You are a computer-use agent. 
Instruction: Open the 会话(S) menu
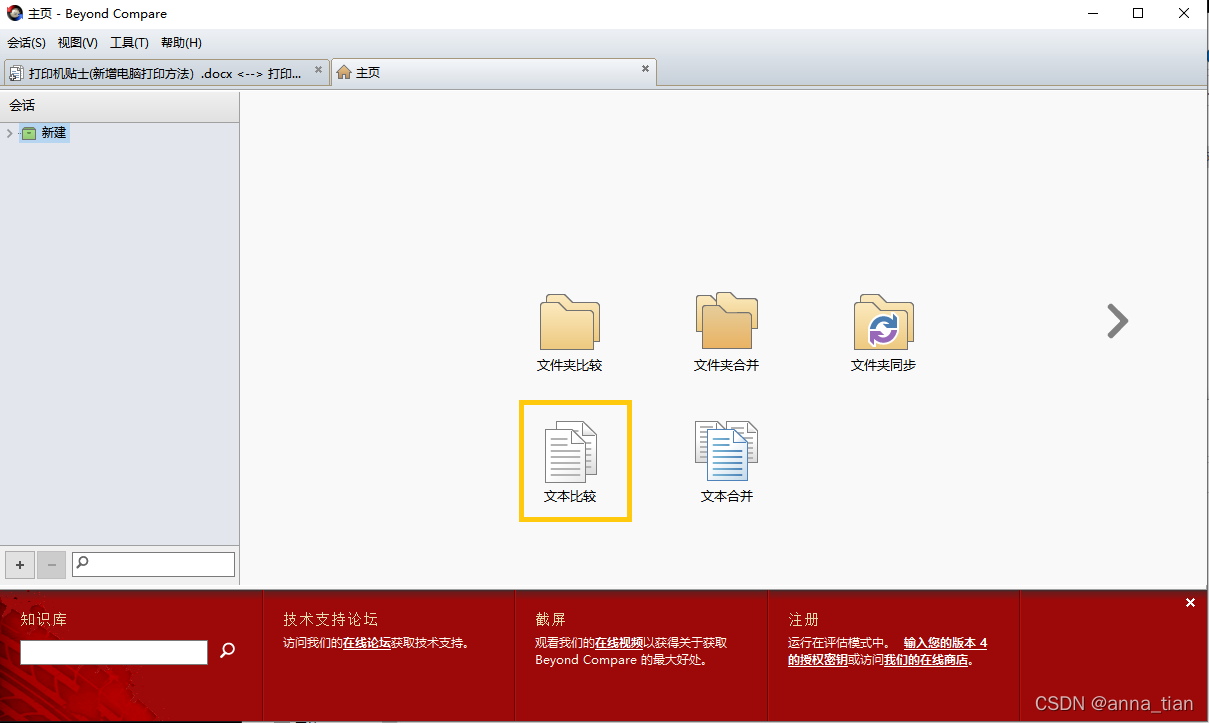click(x=26, y=43)
